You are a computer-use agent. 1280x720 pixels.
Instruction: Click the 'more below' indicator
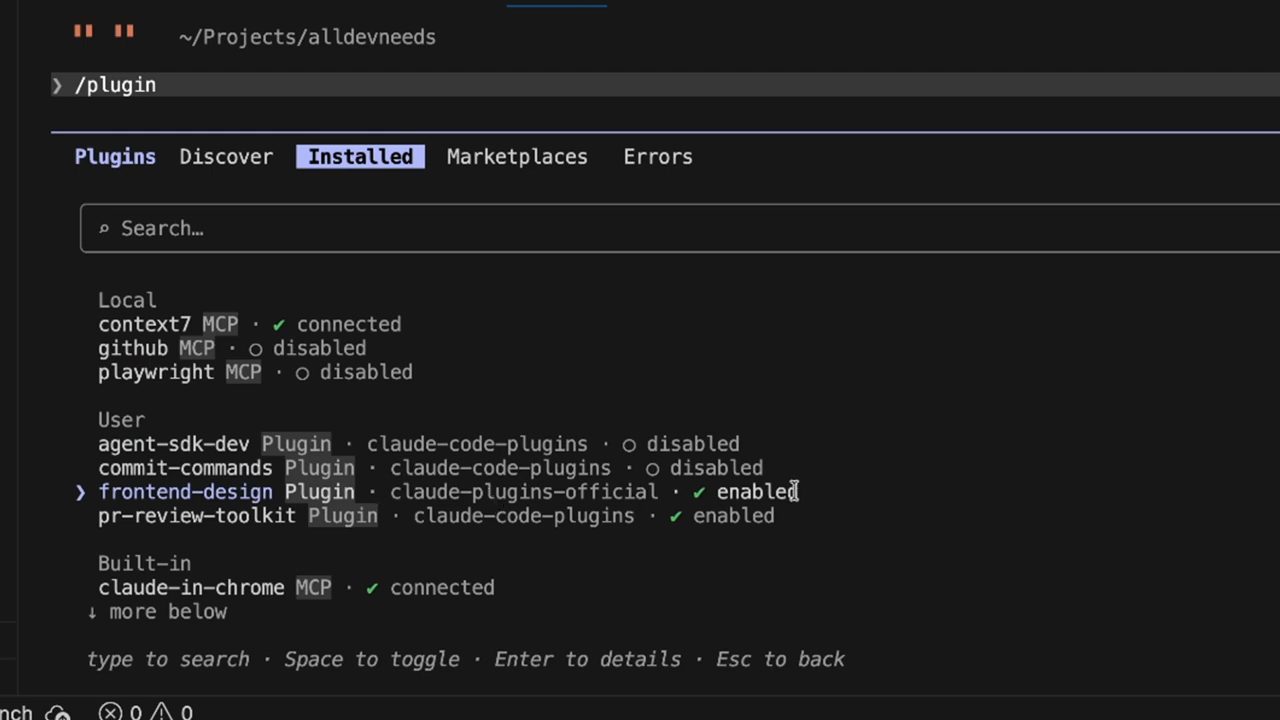point(157,612)
